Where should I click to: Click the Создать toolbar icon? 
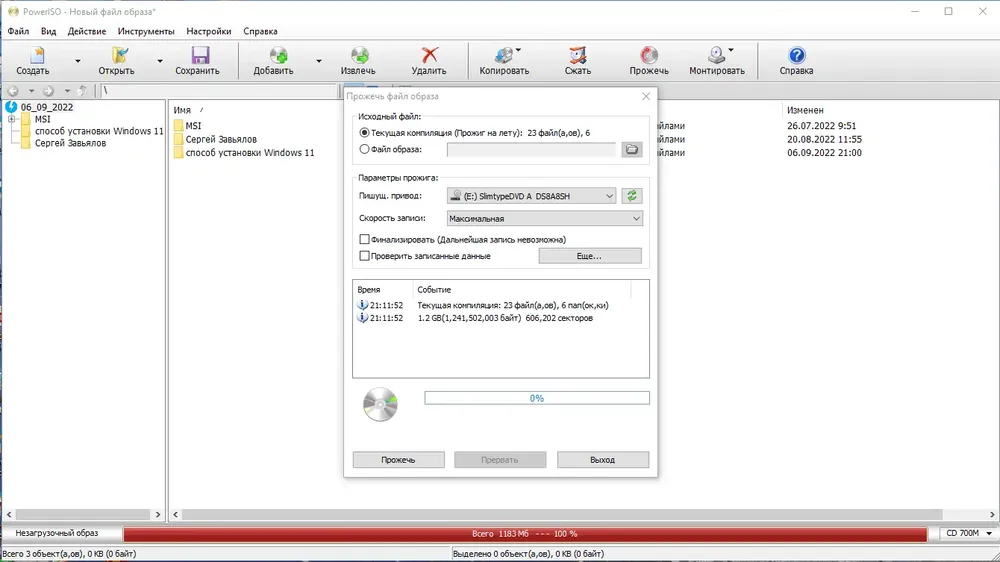tap(35, 56)
